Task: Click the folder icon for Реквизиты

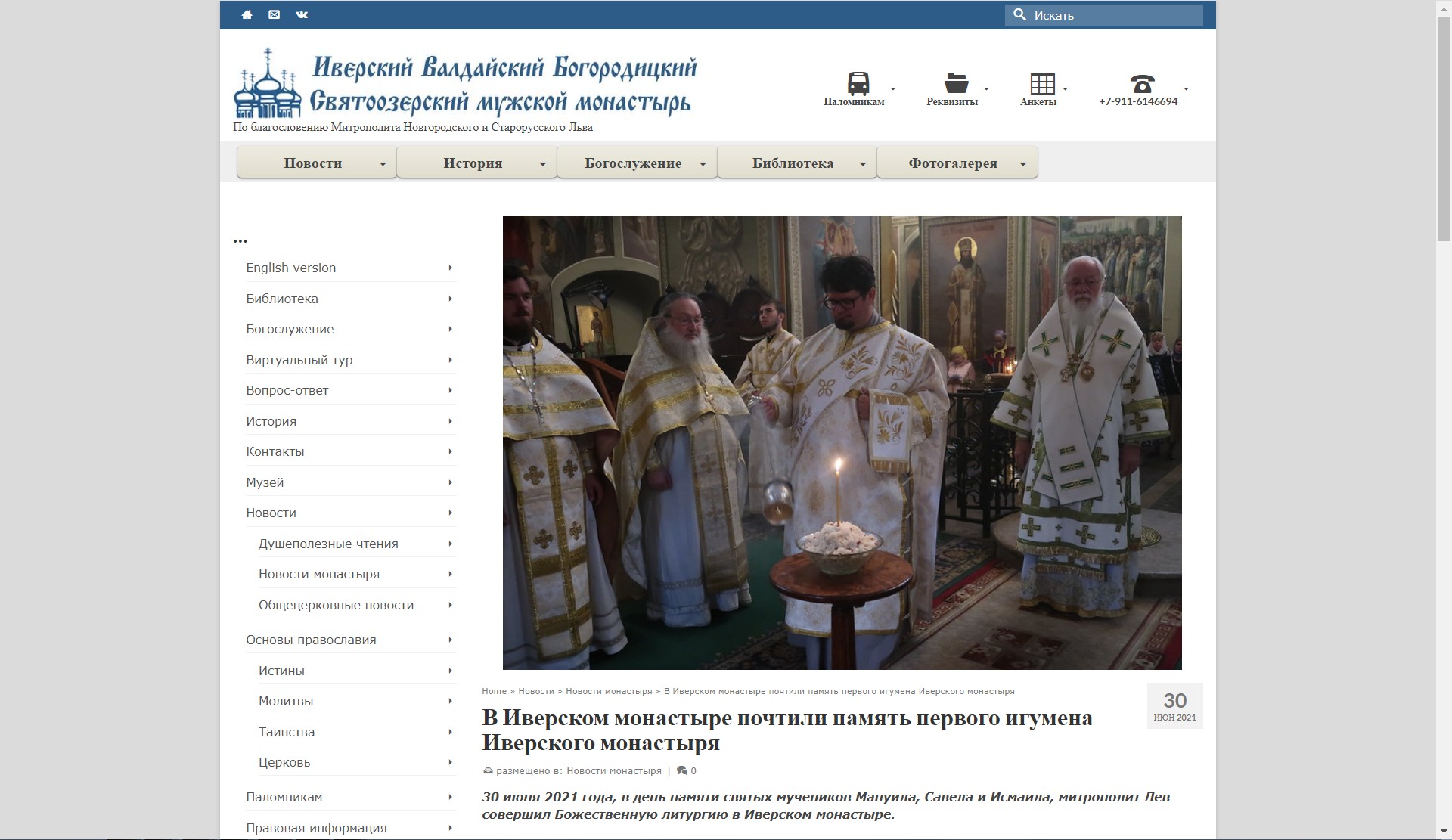Action: [957, 82]
